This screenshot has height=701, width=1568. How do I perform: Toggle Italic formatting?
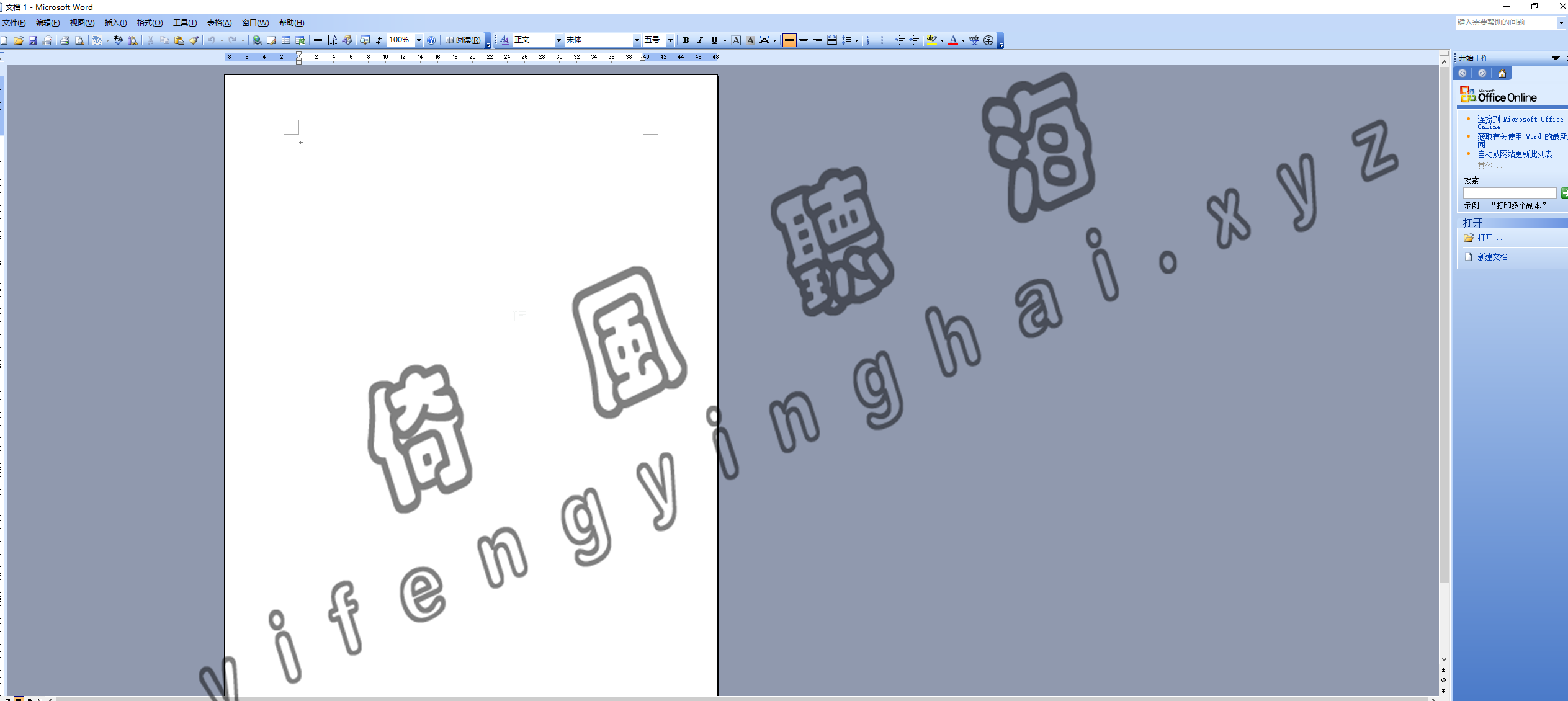tap(700, 40)
